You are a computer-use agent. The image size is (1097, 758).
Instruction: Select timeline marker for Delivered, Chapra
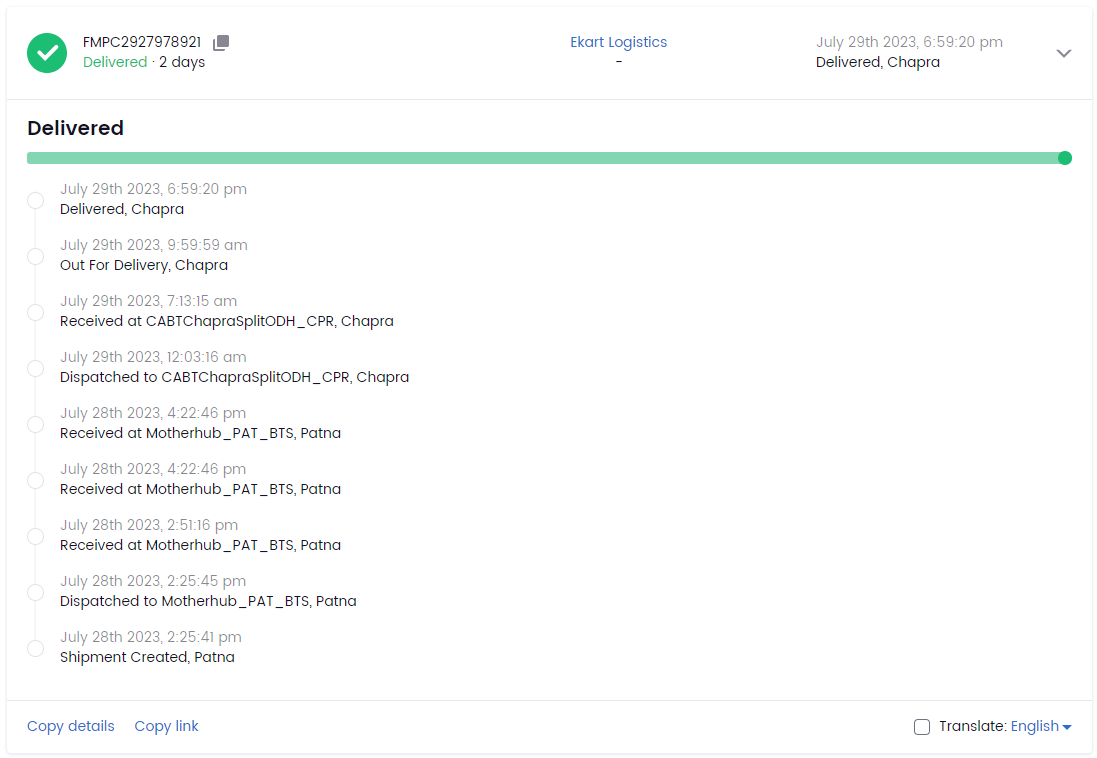pos(35,200)
